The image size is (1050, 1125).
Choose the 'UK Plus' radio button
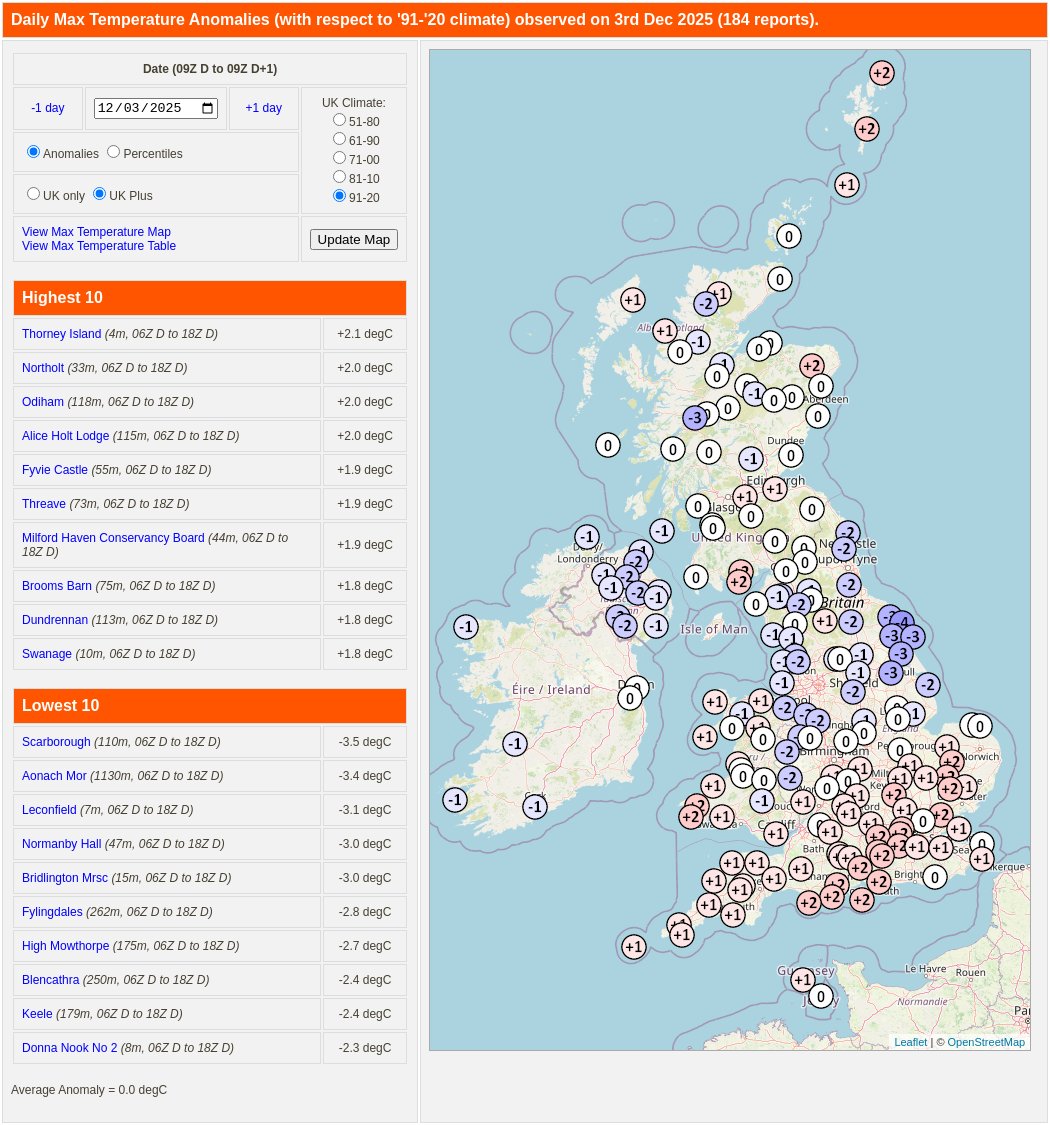coord(100,194)
